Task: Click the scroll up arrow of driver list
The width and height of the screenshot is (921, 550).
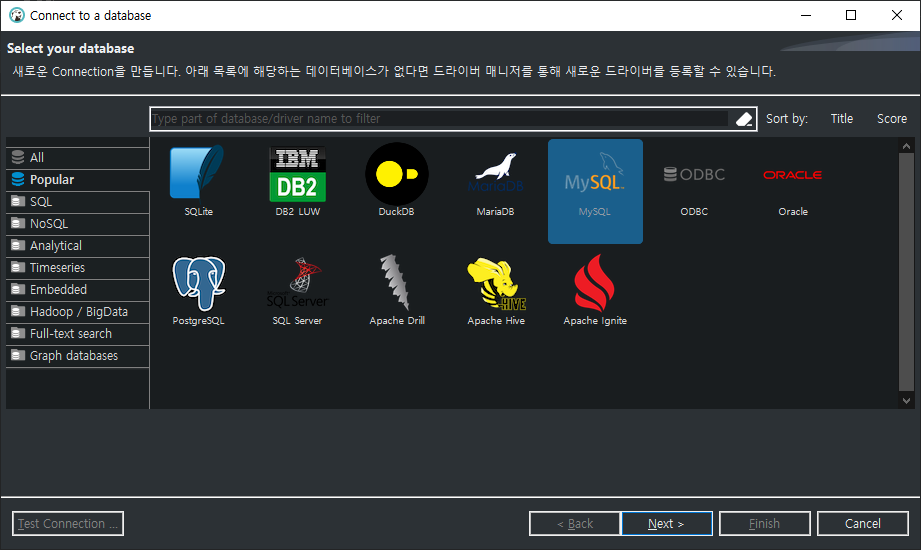Action: coord(906,146)
